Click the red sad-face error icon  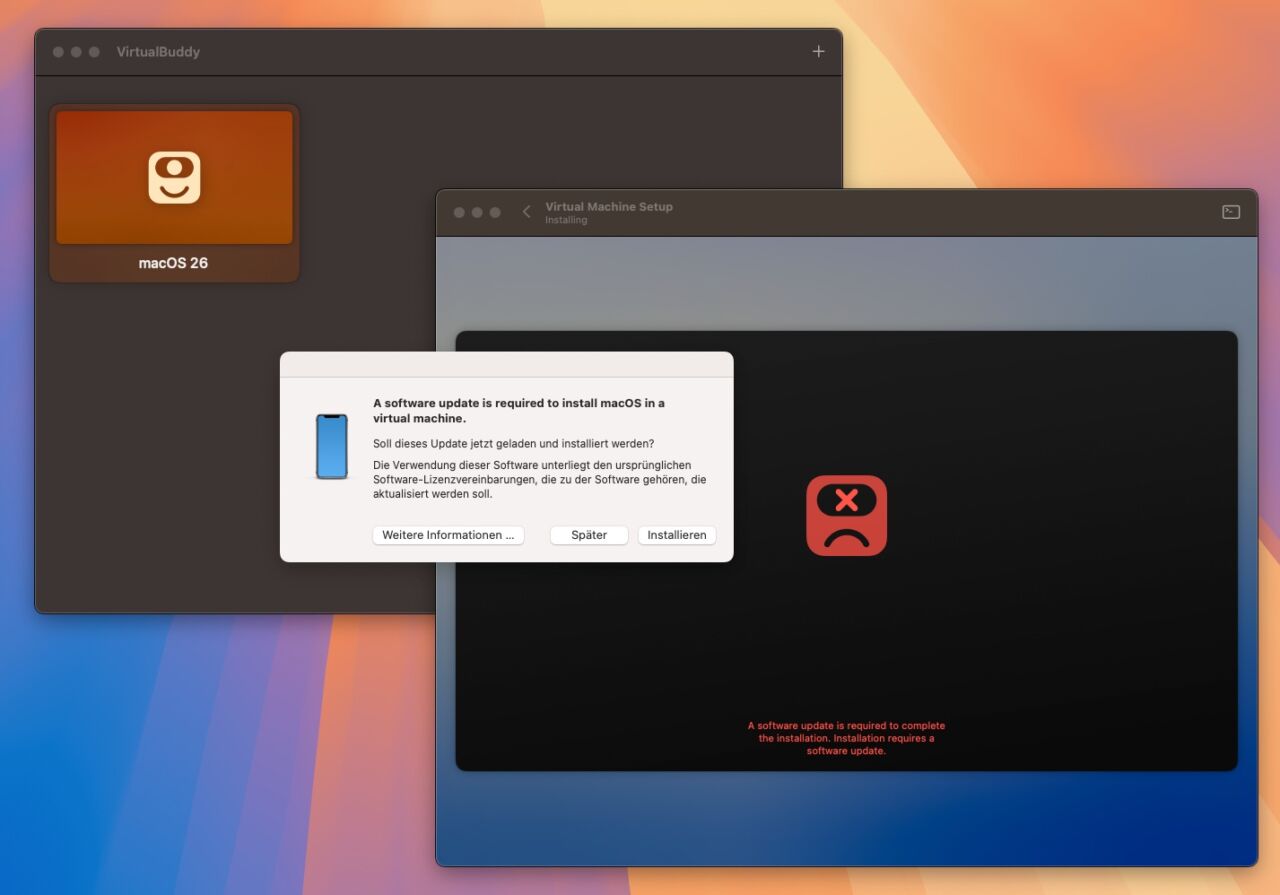coord(846,515)
